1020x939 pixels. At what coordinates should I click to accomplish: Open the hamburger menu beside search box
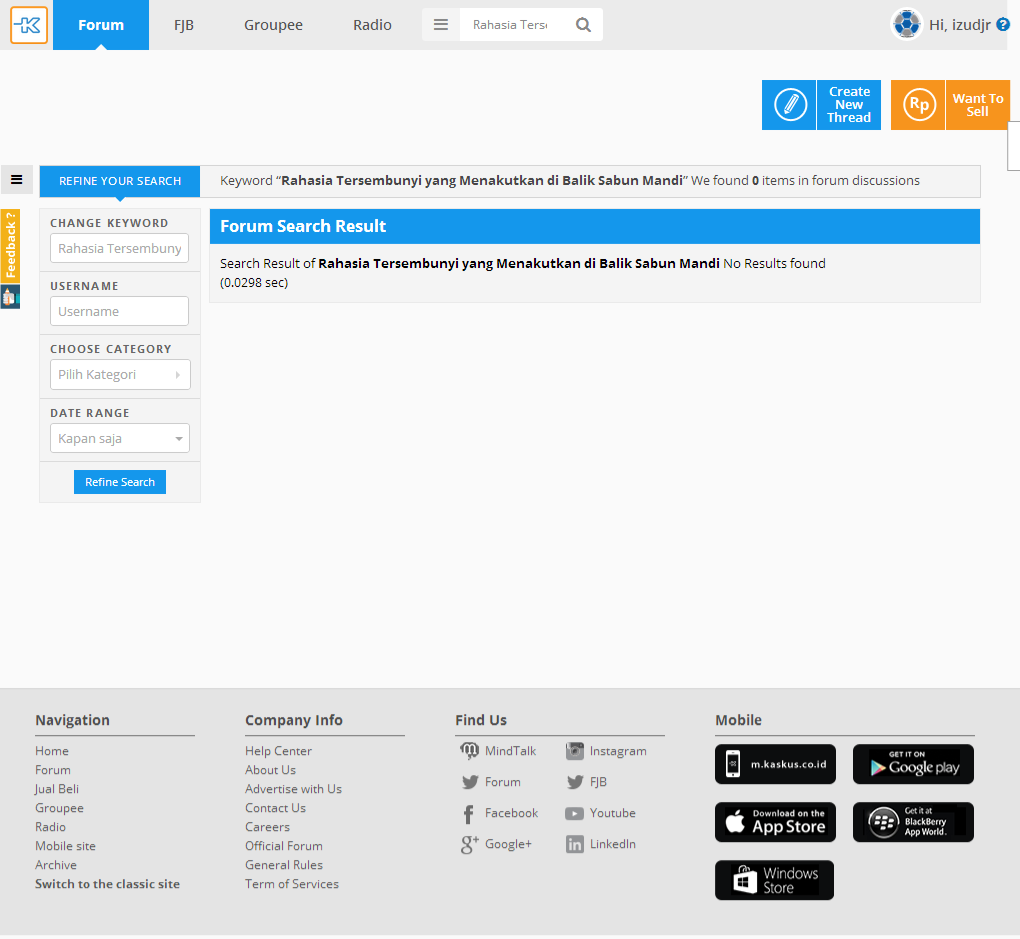coord(441,25)
